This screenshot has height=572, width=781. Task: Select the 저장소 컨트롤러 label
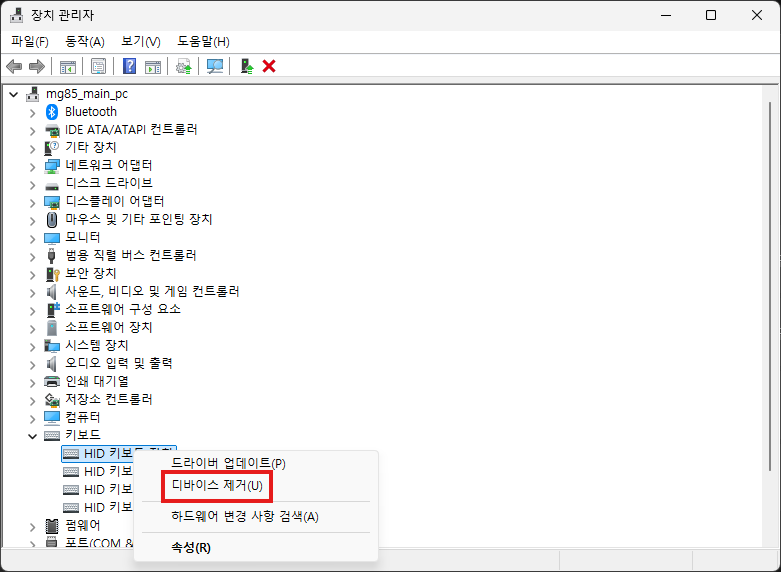(x=109, y=399)
